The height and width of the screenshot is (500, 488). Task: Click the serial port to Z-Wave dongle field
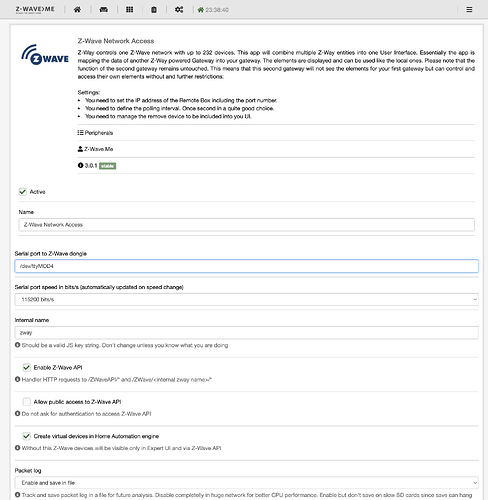(x=246, y=266)
